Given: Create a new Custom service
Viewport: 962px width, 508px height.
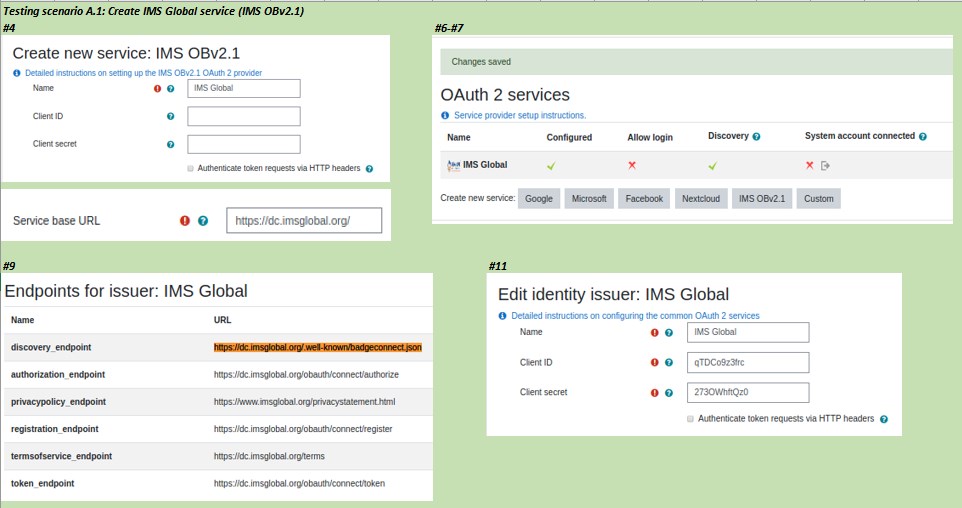Looking at the screenshot, I should pos(818,199).
